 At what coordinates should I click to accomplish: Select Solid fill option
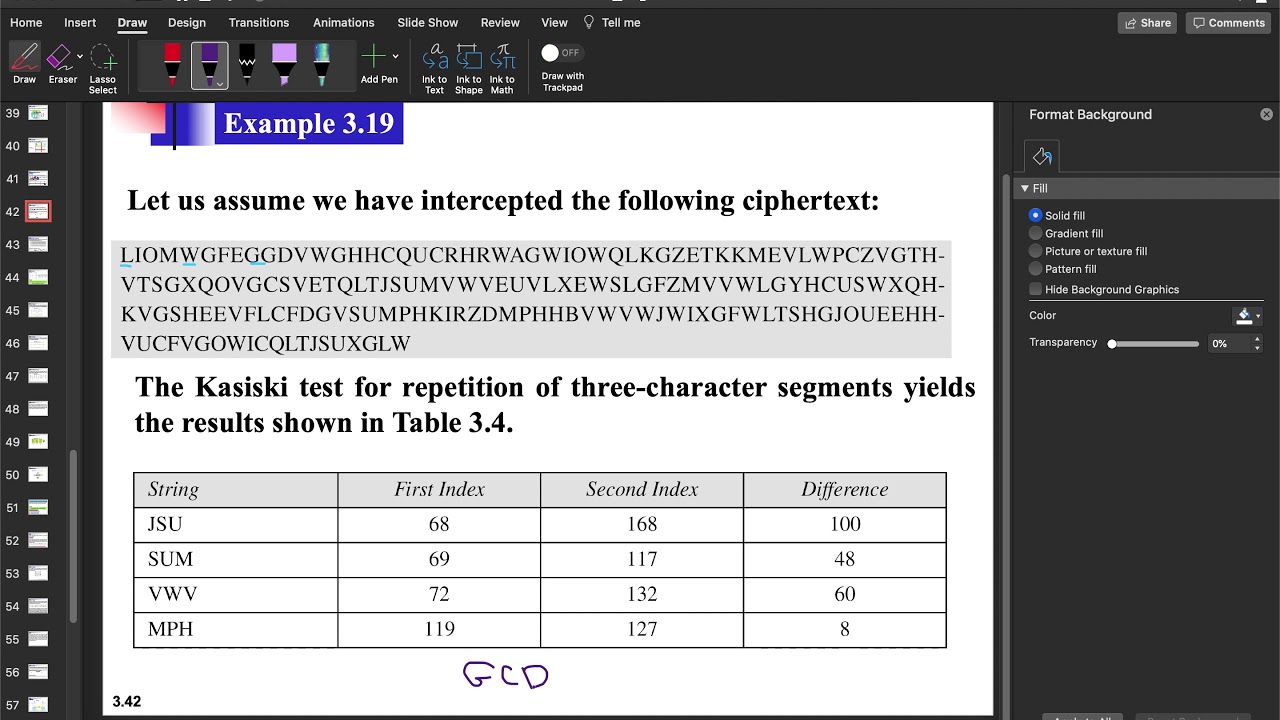(1035, 215)
